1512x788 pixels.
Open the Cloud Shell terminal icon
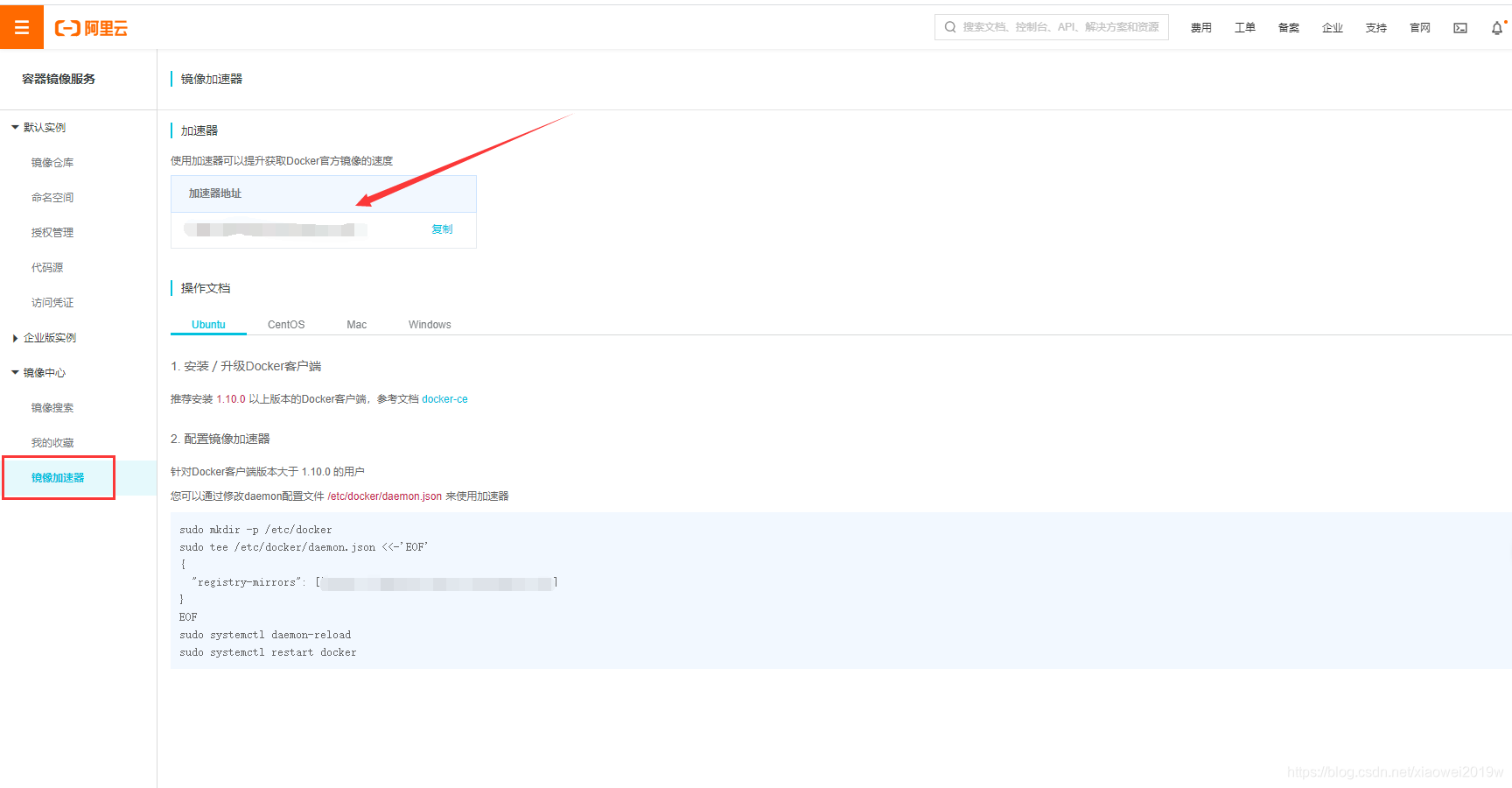[x=1460, y=28]
